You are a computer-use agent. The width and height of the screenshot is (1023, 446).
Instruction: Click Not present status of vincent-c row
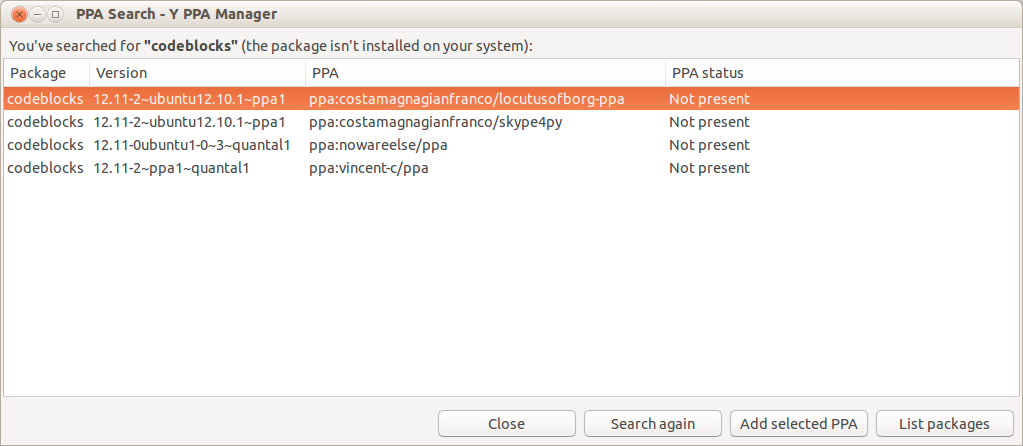[709, 168]
